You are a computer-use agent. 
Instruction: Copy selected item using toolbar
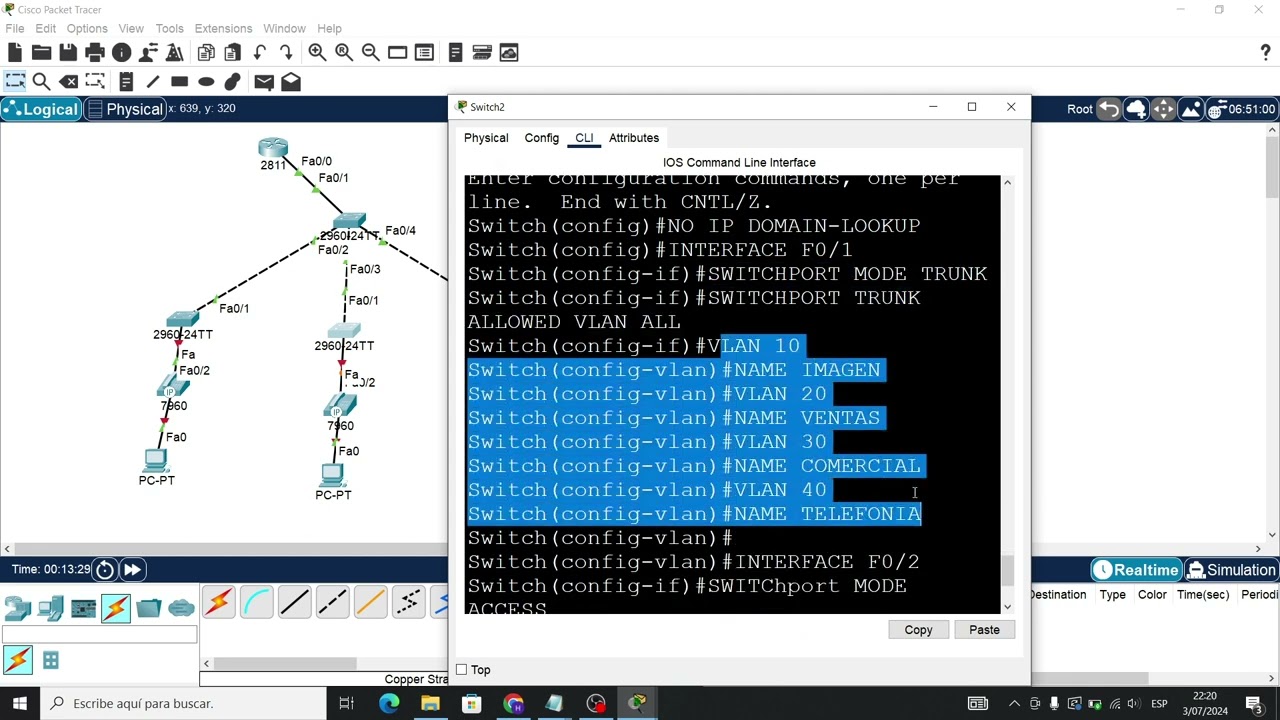[206, 52]
